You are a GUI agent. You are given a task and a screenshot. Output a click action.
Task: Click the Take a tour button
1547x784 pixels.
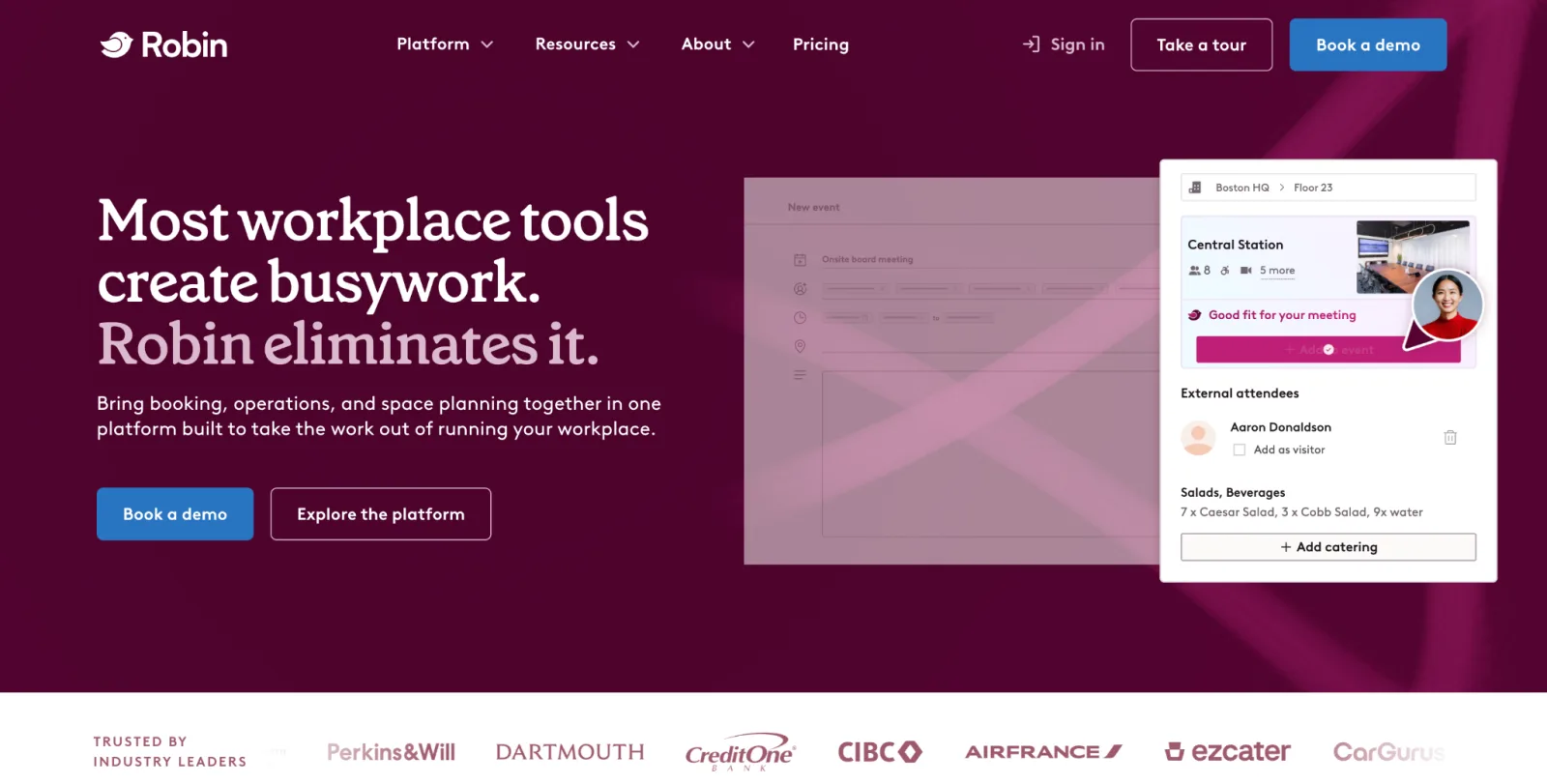coord(1202,44)
